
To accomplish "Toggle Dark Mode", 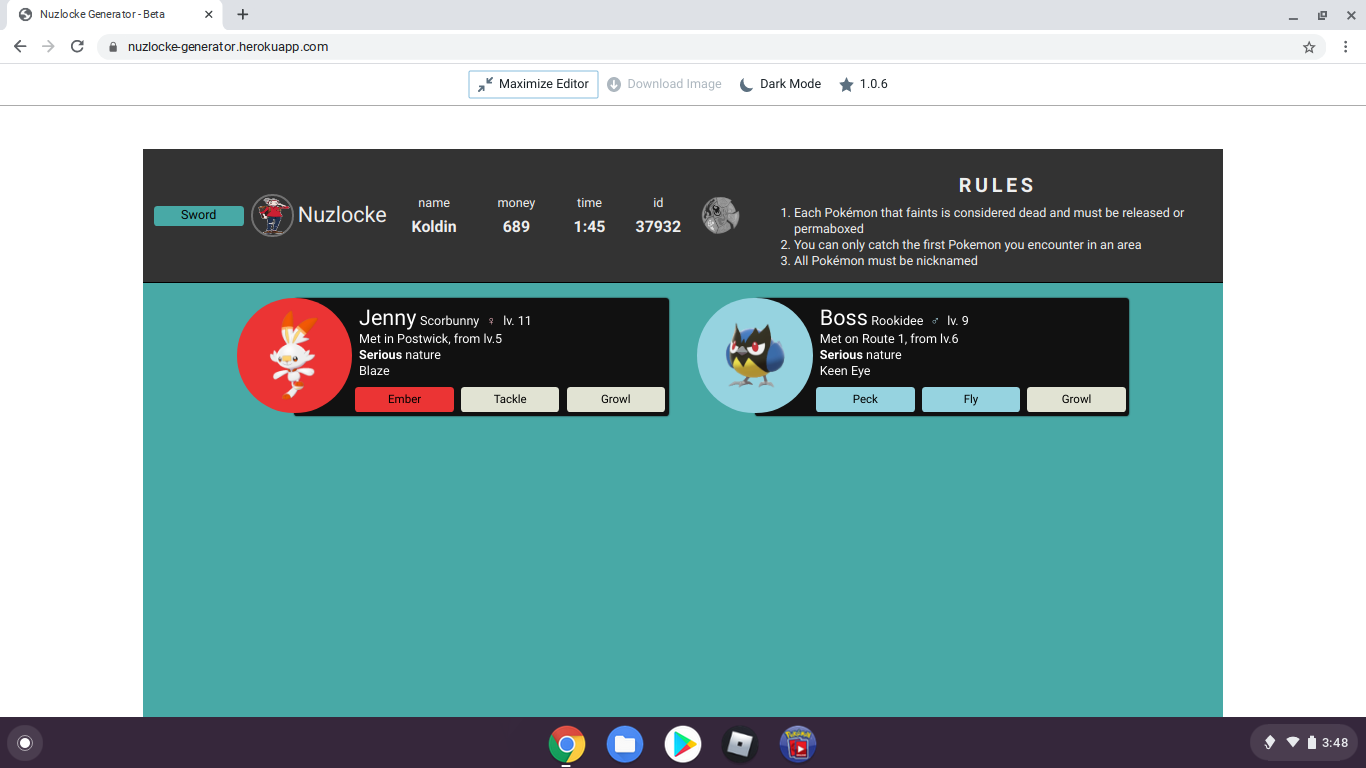I will click(780, 84).
